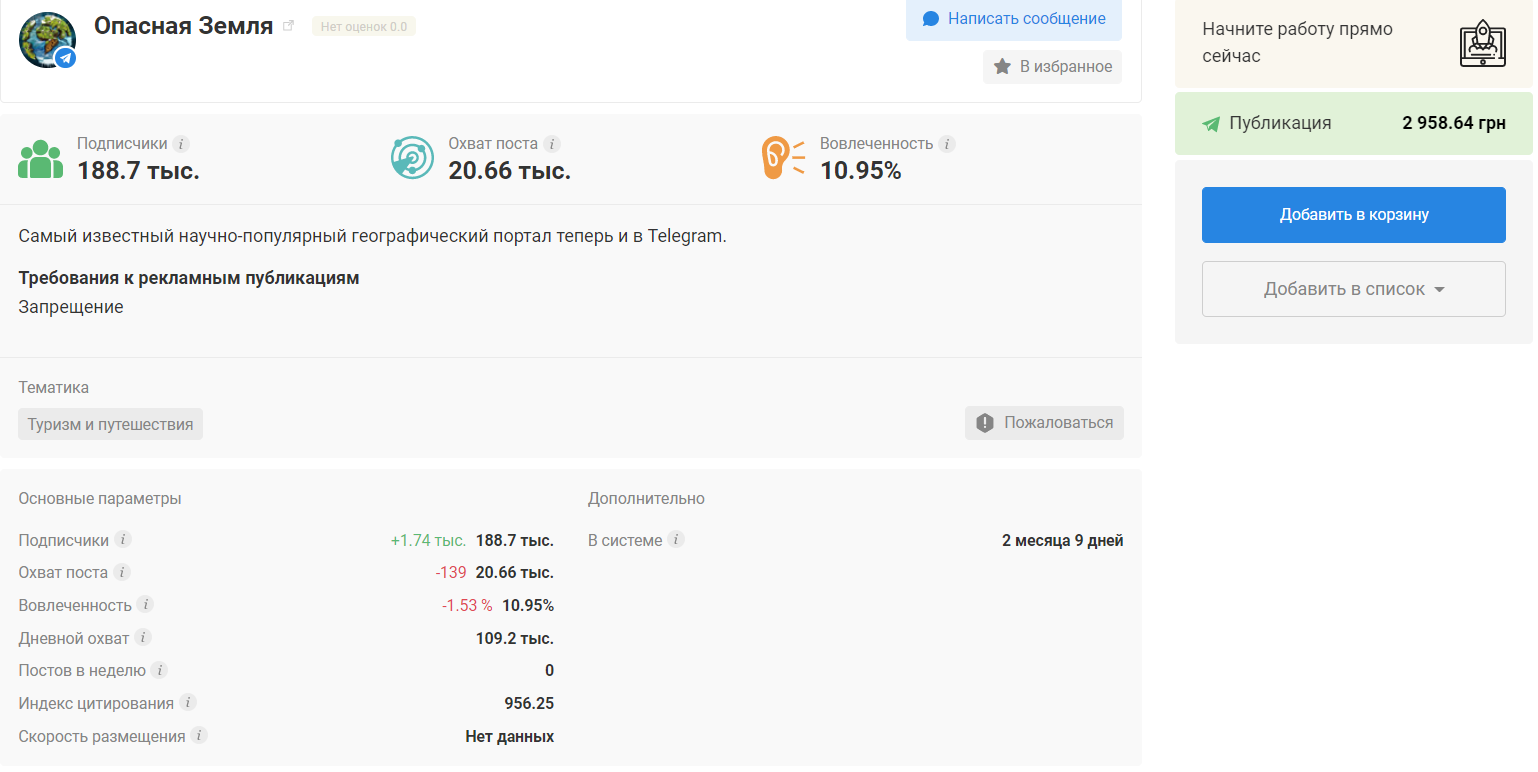Image resolution: width=1538 pixels, height=772 pixels.
Task: Select the Туризм и путешествия topic tag
Action: [110, 424]
